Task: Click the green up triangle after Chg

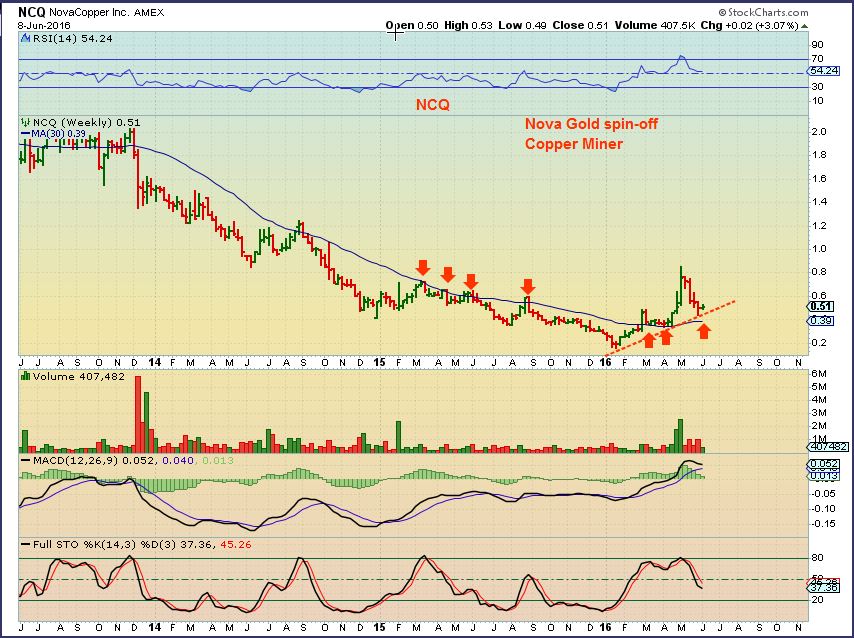Action: click(x=805, y=26)
